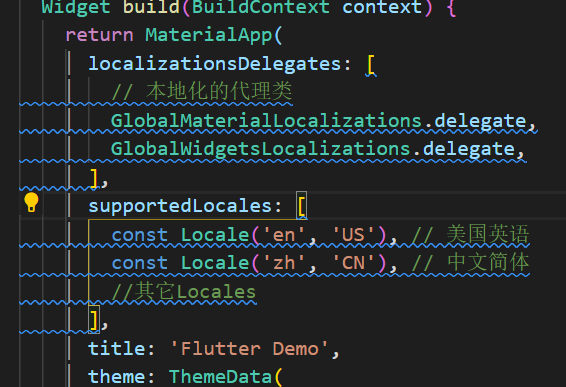Image resolution: width=566 pixels, height=387 pixels.
Task: Click the 'CN' string literal
Action: [353, 263]
